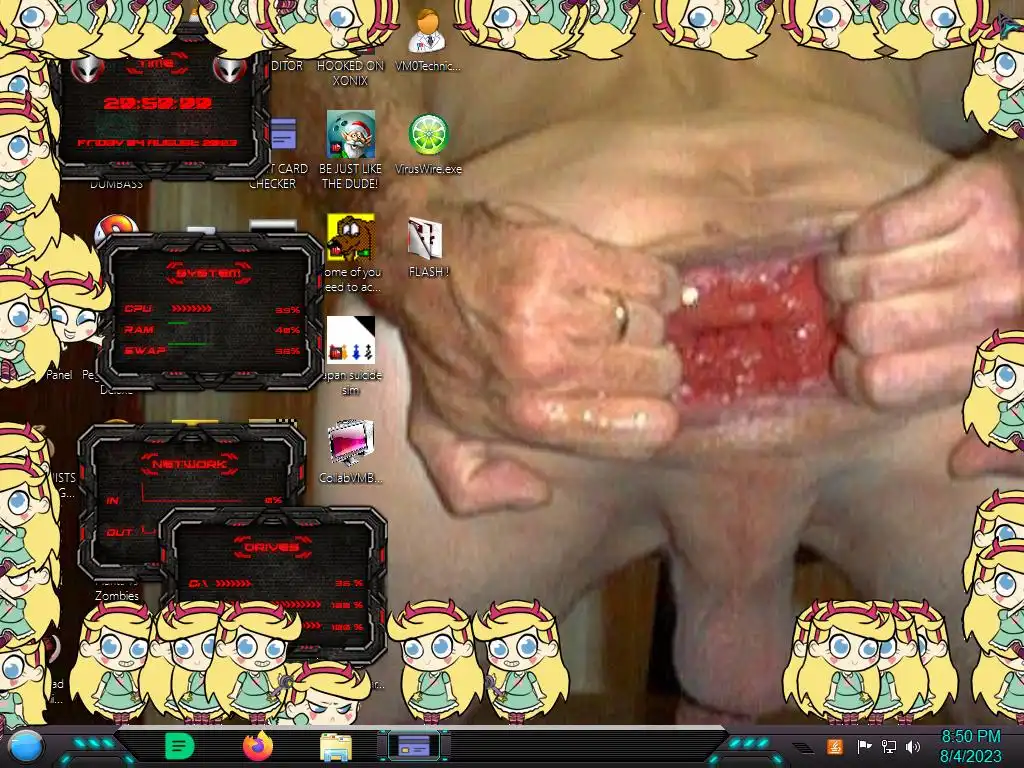Open the volume speaker tray icon
Screen dimensions: 1024x768
pos(913,746)
